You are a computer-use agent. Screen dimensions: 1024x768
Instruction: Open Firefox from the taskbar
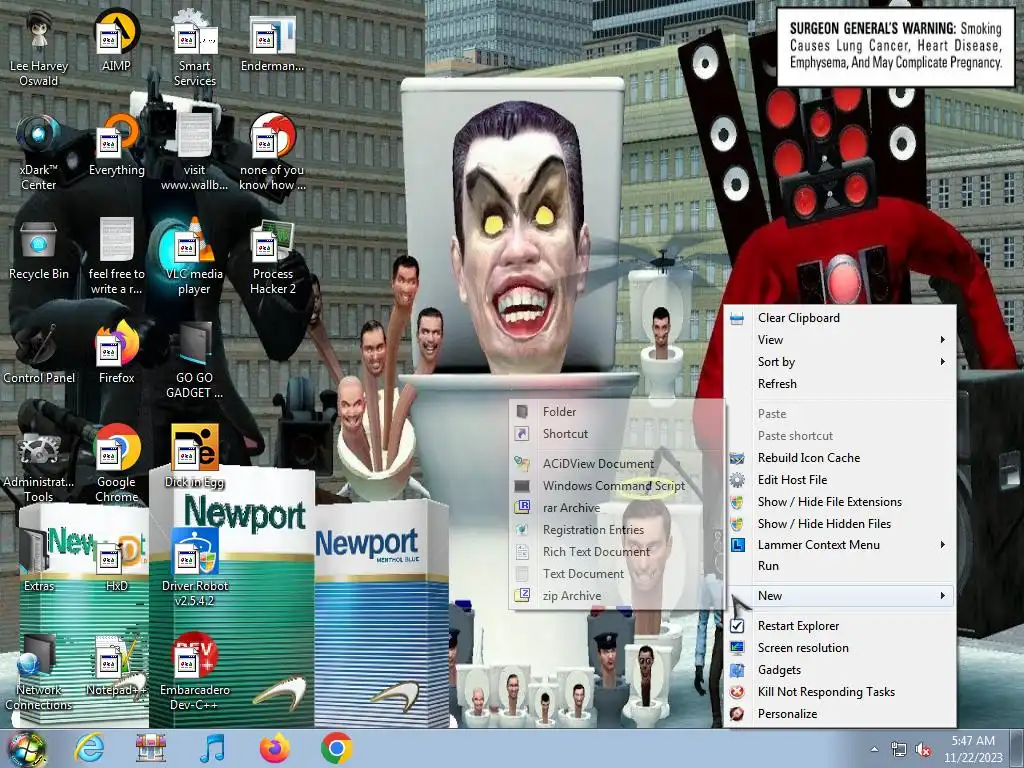point(274,748)
